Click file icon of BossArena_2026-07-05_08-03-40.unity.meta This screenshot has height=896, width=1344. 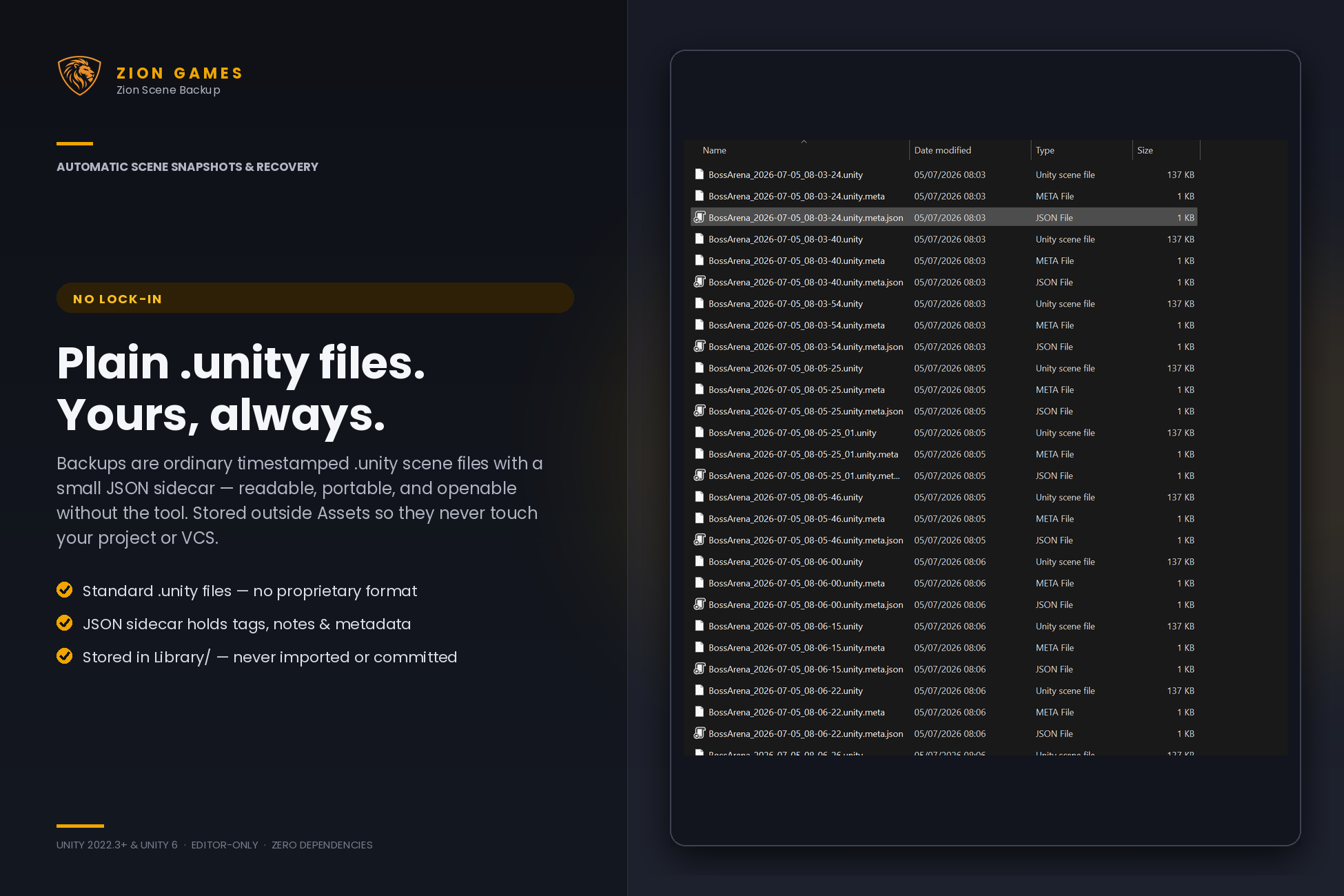tap(699, 261)
